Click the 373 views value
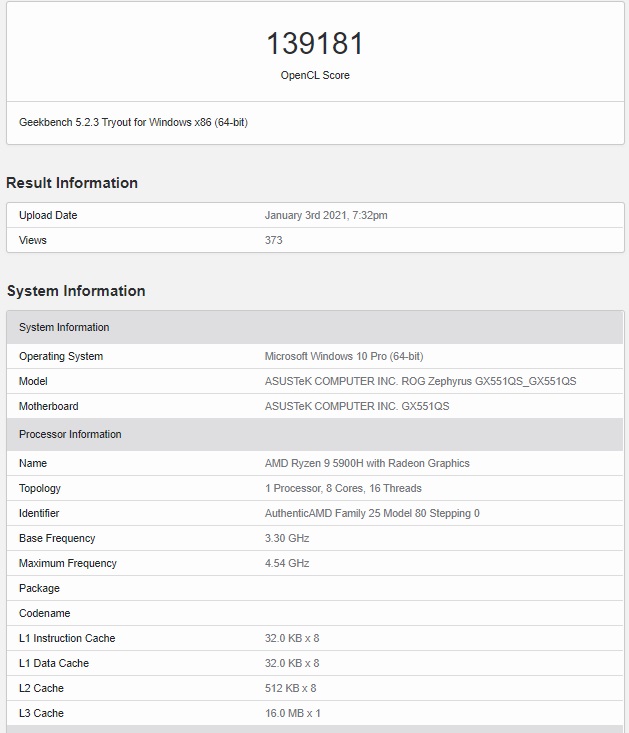629x733 pixels. pos(273,240)
